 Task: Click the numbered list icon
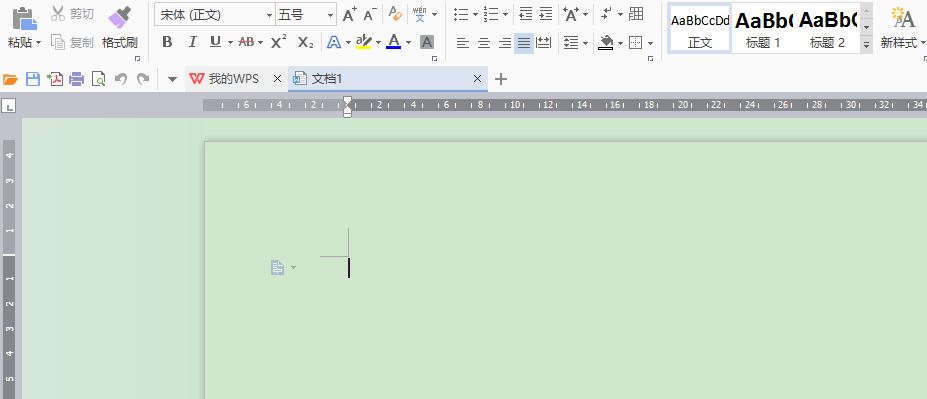(x=491, y=14)
